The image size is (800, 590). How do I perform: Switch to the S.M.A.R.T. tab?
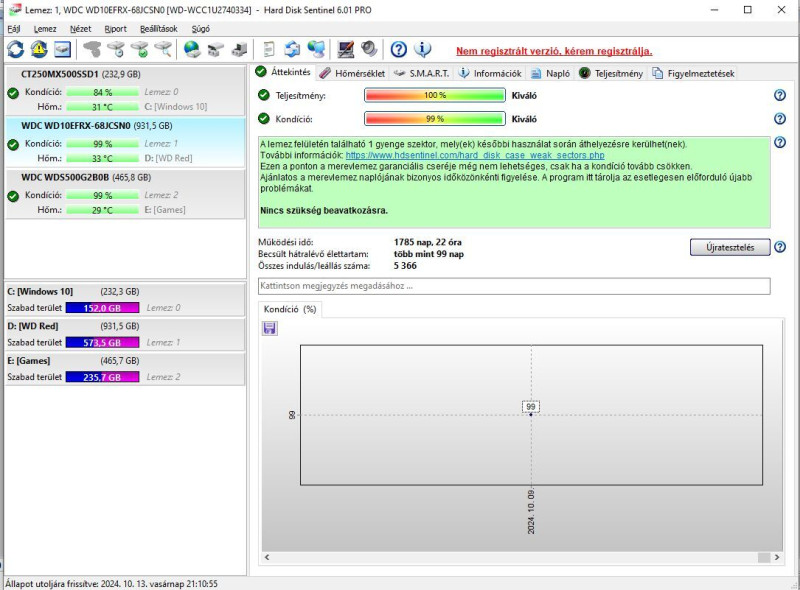point(422,73)
